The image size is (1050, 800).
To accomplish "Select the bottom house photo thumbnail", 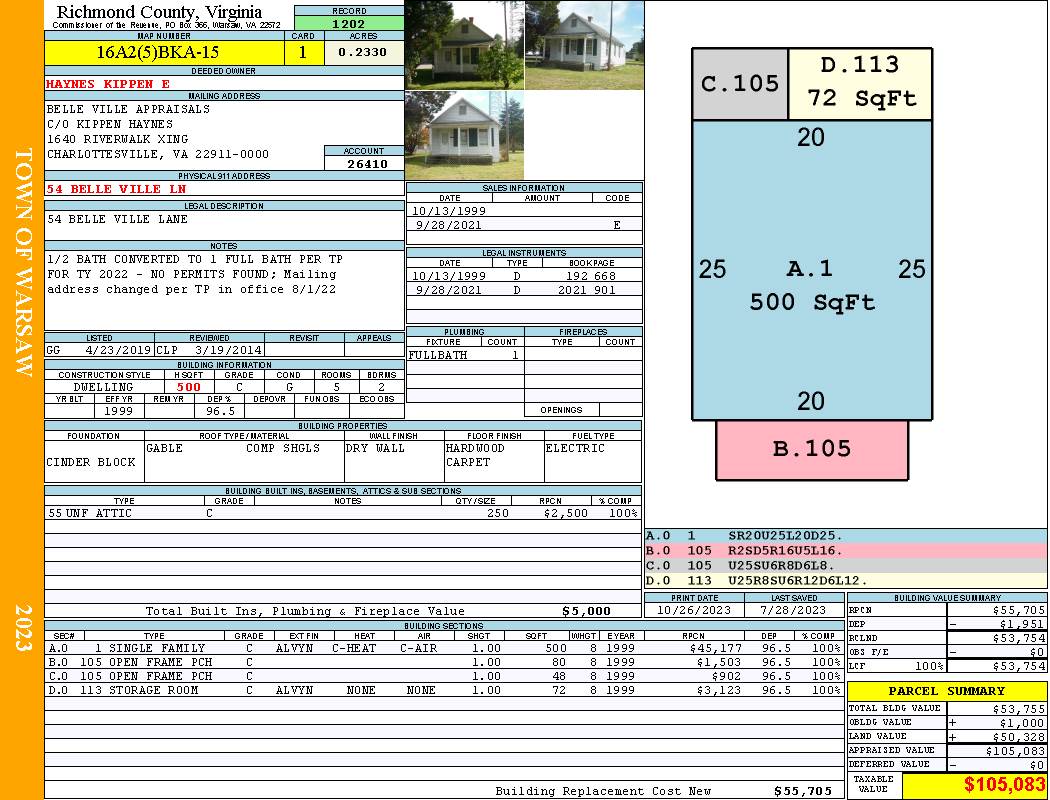I will click(x=464, y=136).
